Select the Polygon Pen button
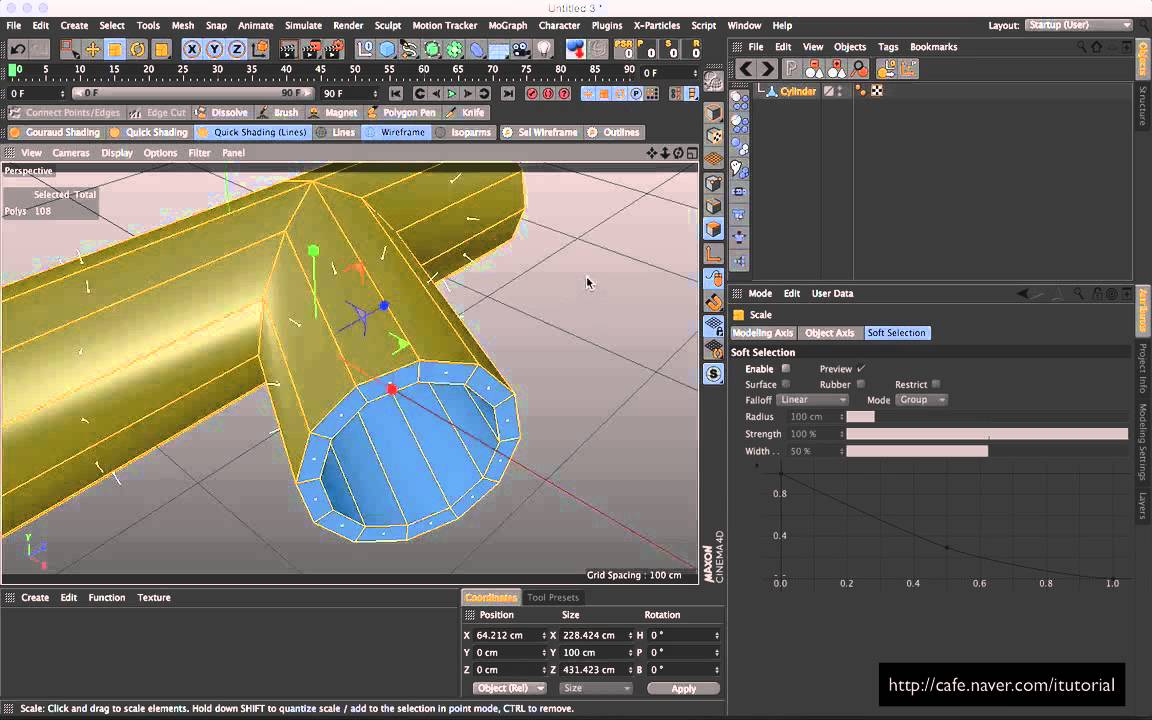 pyautogui.click(x=402, y=112)
